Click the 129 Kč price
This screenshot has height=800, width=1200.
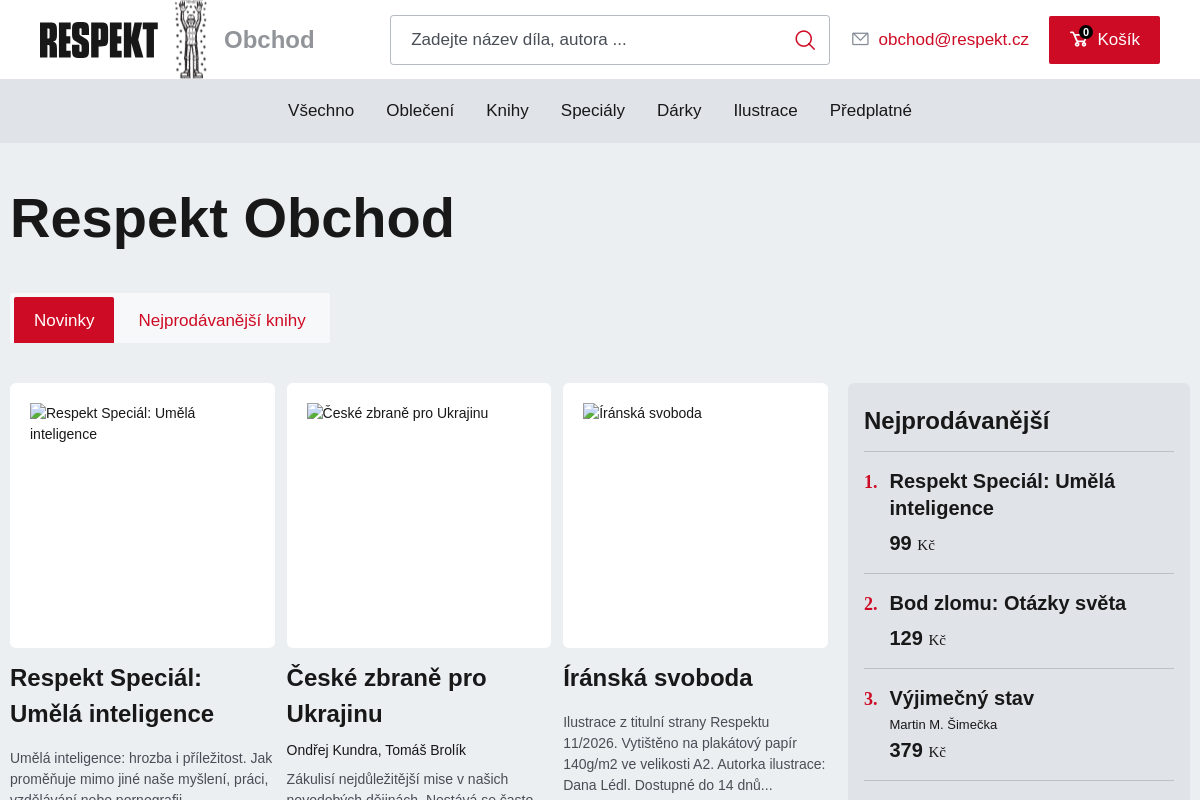pos(917,638)
